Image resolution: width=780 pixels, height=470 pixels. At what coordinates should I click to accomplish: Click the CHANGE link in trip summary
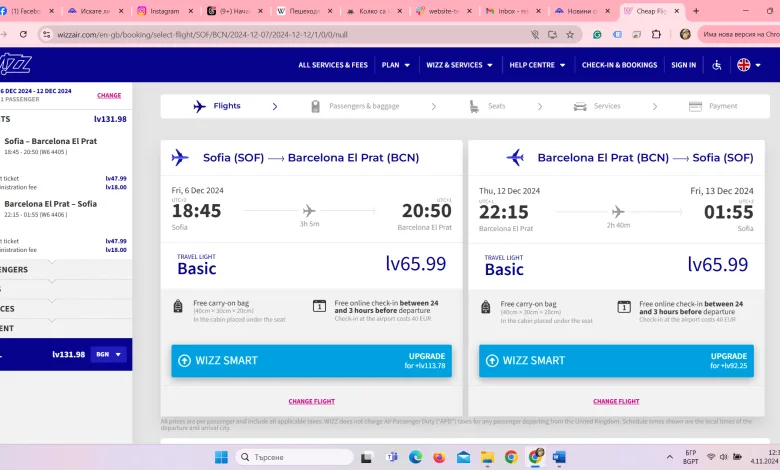coord(109,95)
